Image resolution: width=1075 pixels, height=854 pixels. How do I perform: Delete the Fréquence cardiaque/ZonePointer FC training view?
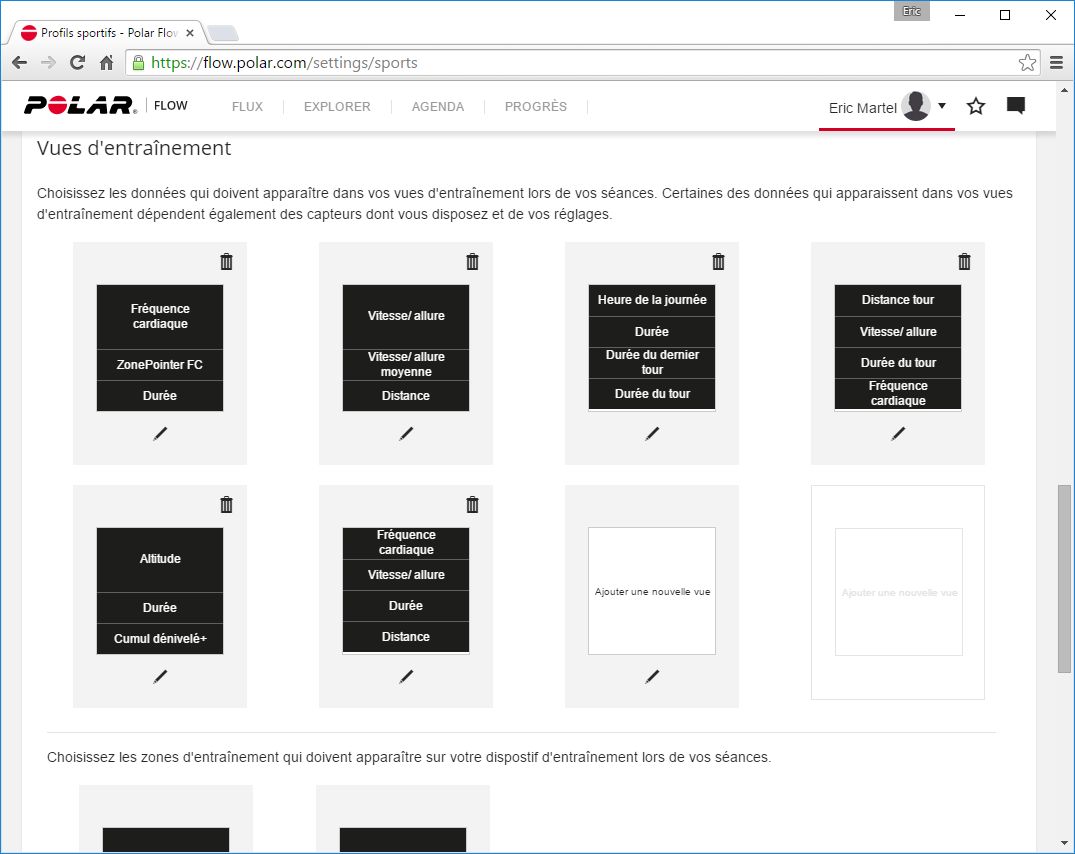226,262
